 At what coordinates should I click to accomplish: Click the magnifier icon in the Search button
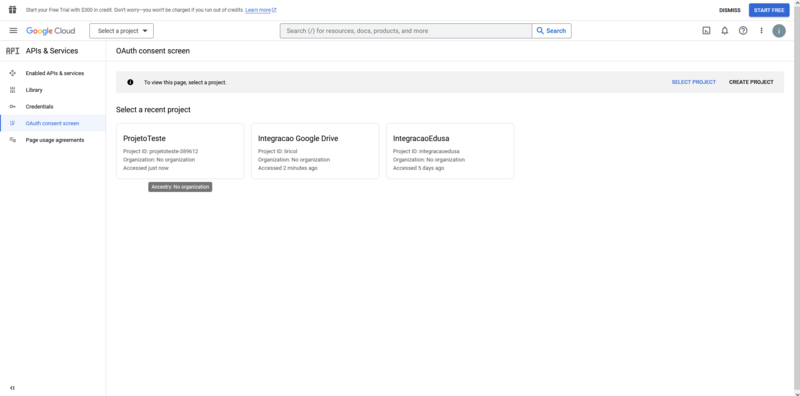[x=540, y=31]
